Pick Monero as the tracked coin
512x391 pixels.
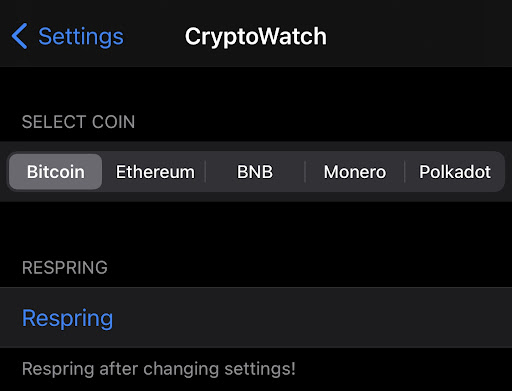tap(355, 172)
